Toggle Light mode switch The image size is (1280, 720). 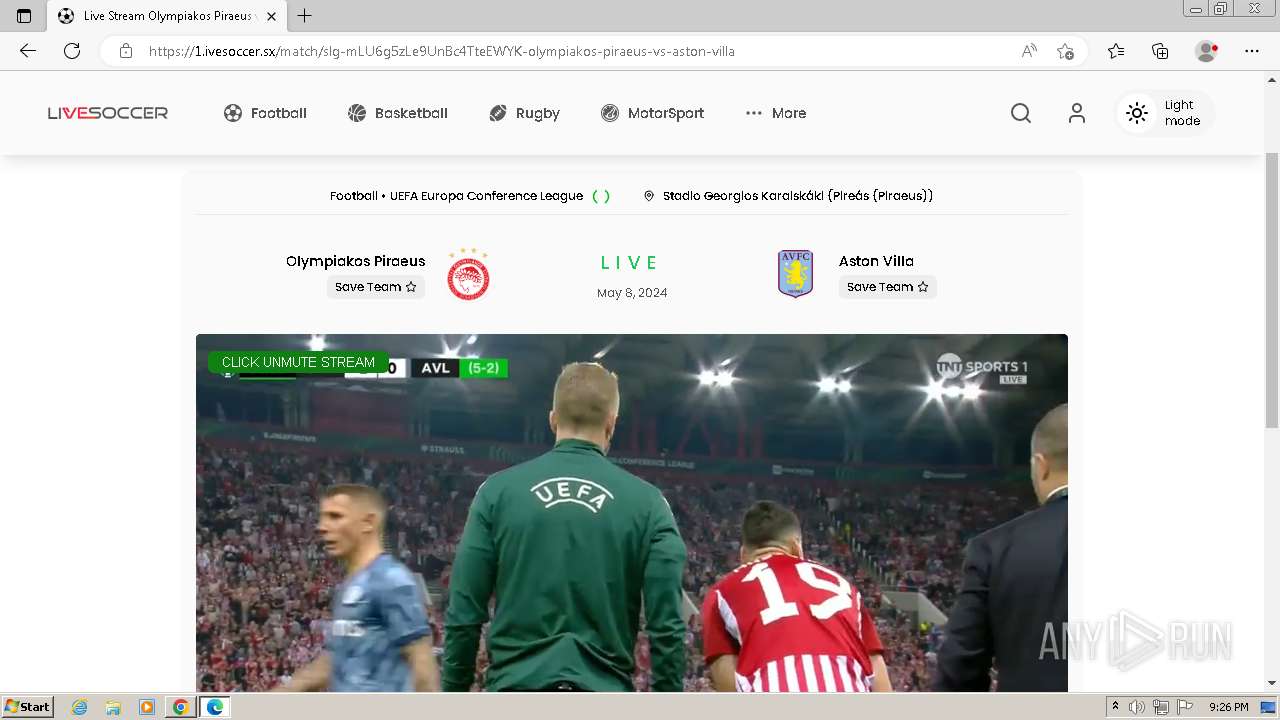point(1166,113)
